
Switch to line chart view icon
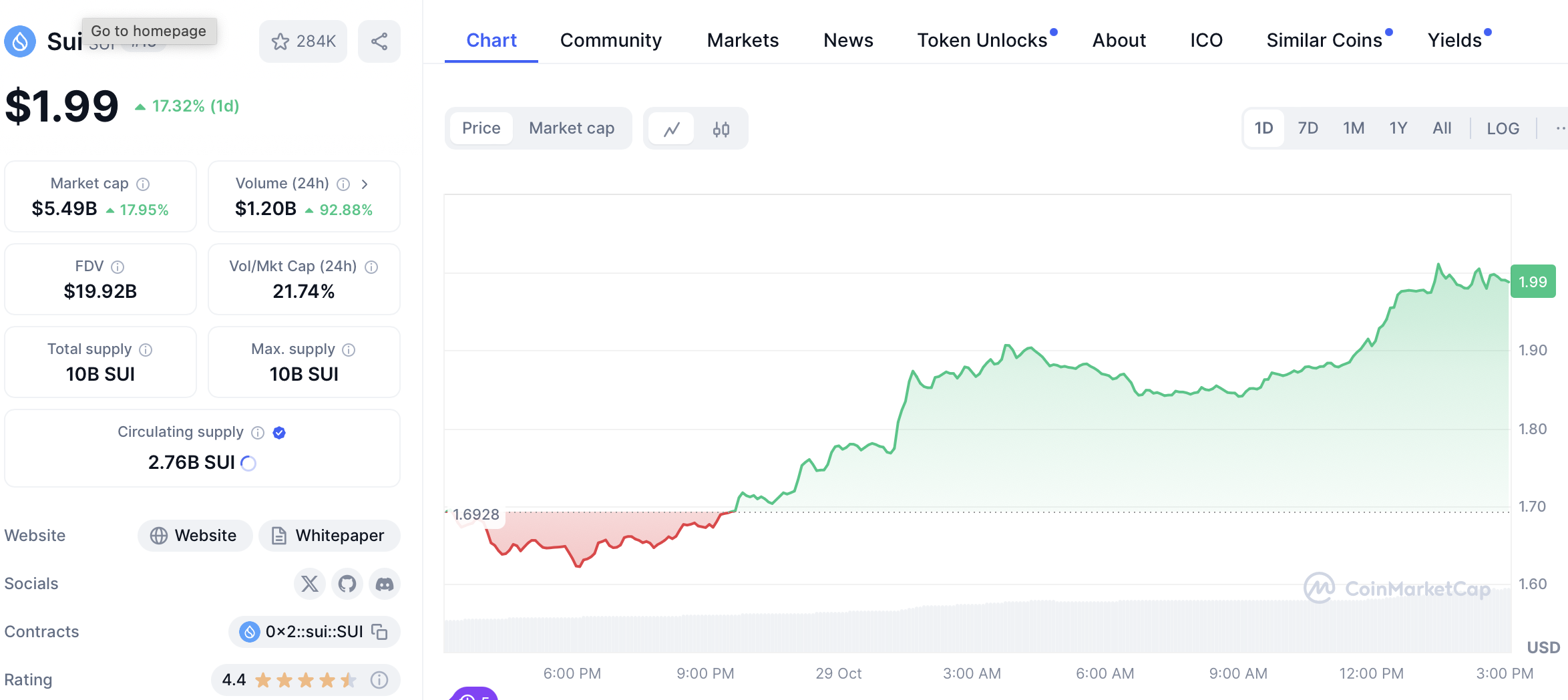(672, 128)
